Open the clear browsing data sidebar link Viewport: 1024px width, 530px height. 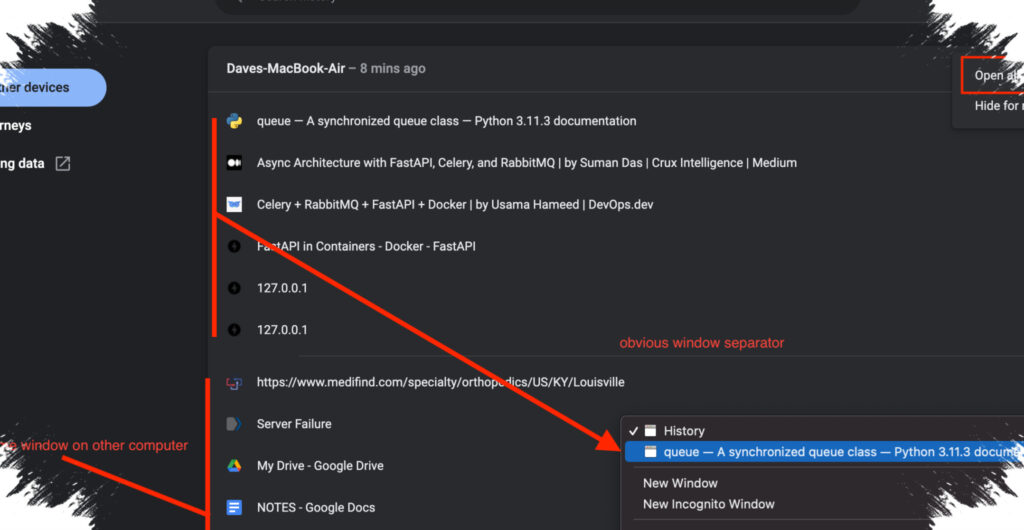22,163
